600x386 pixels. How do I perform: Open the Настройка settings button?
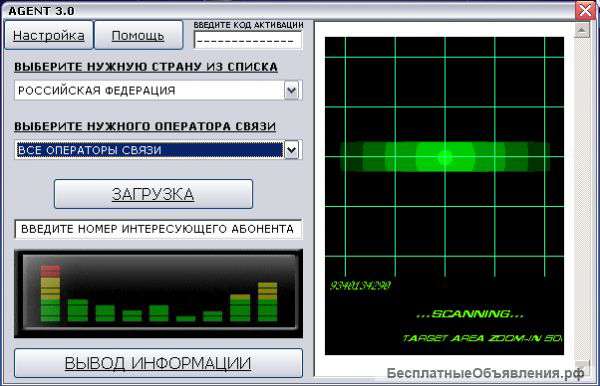[49, 35]
